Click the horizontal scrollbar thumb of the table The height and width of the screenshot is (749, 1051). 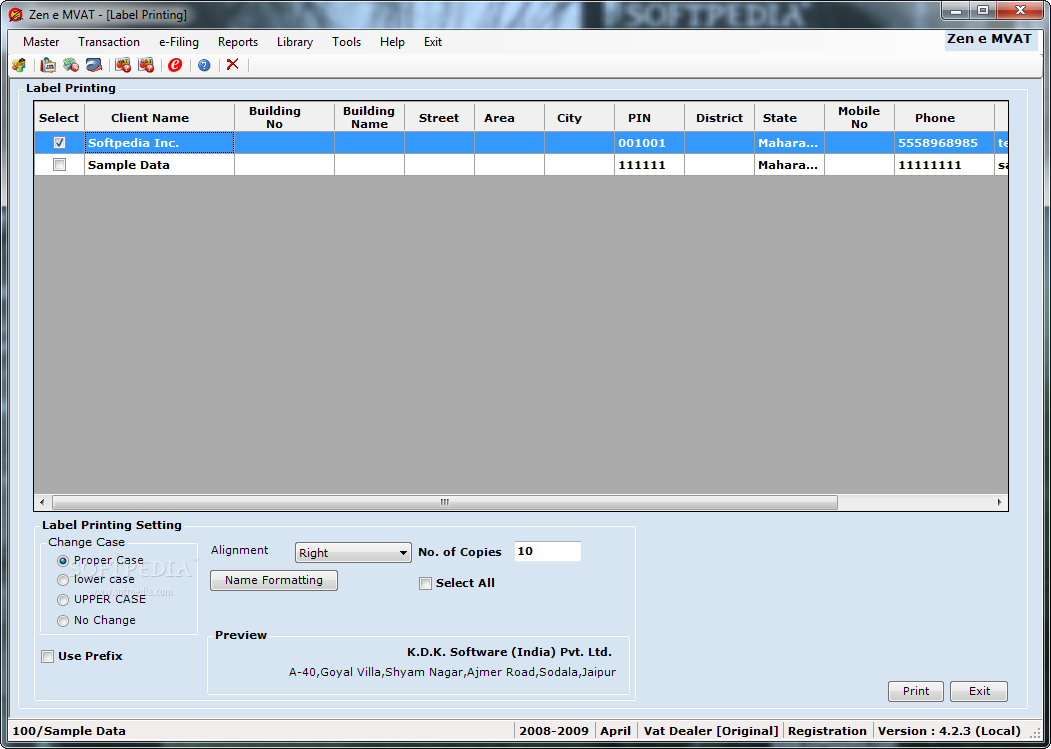444,502
